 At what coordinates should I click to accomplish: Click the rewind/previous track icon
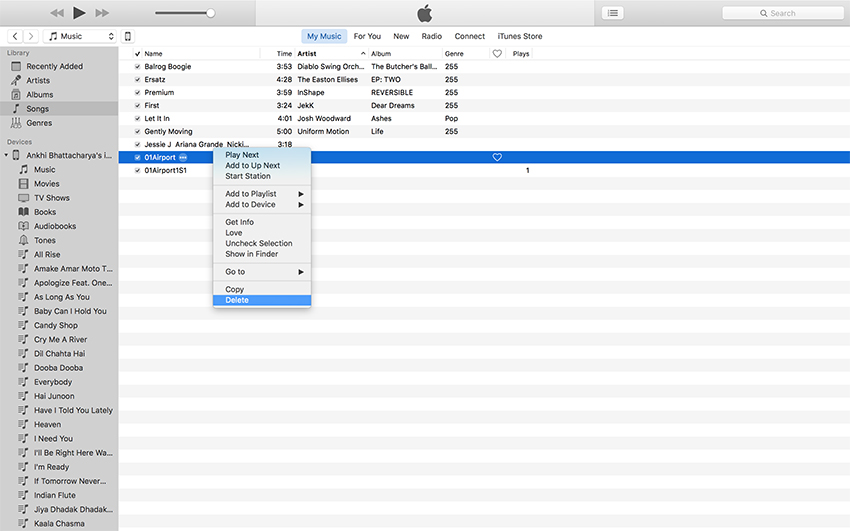click(57, 13)
